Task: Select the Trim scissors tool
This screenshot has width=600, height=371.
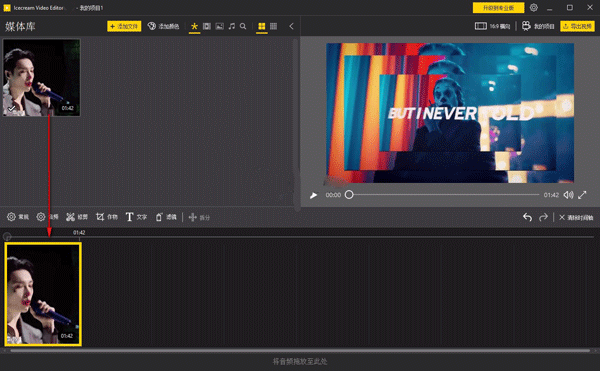Action: click(77, 217)
